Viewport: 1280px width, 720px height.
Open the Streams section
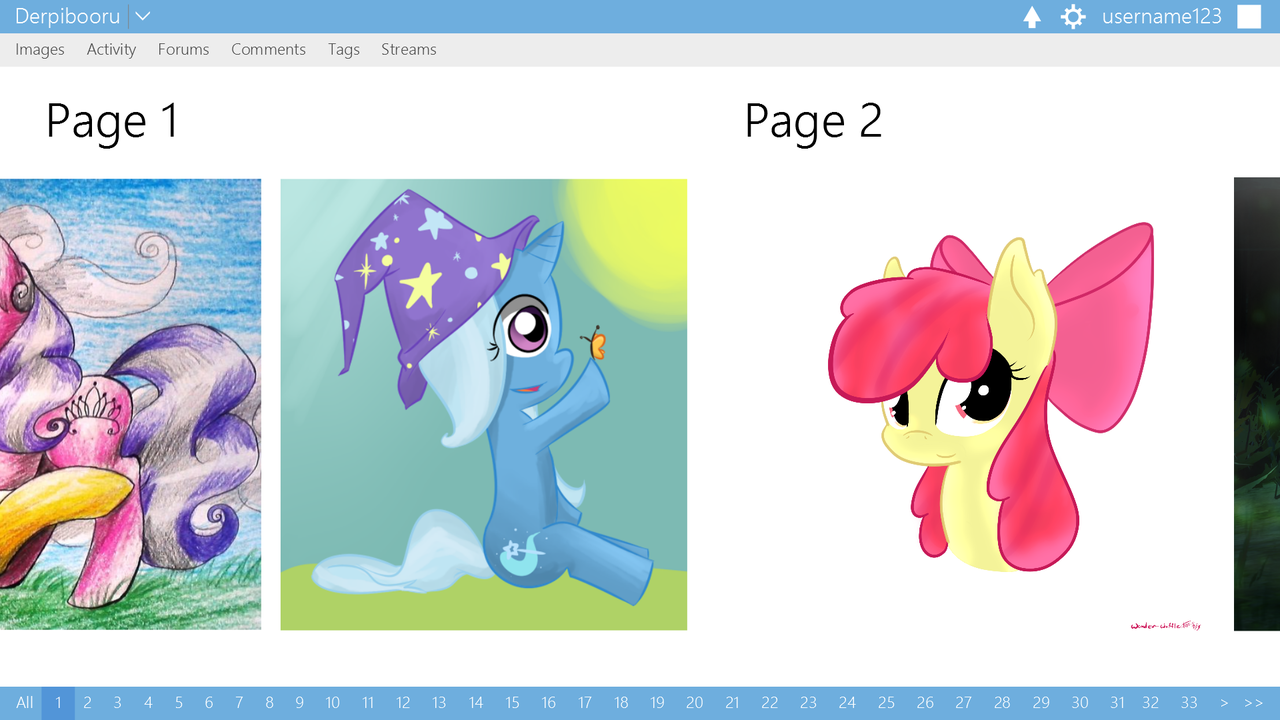pyautogui.click(x=408, y=49)
